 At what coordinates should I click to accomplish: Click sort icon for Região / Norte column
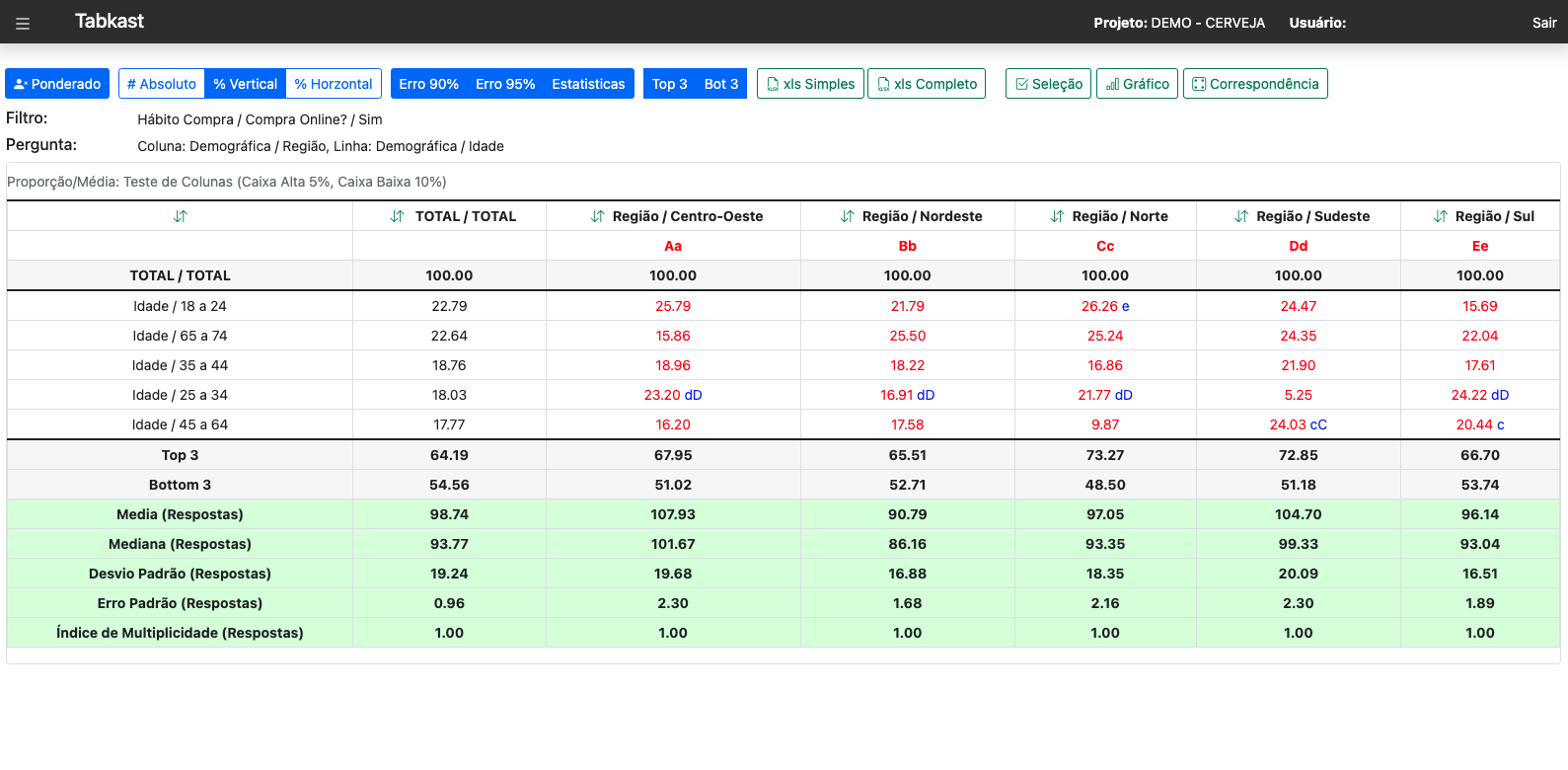(1057, 216)
